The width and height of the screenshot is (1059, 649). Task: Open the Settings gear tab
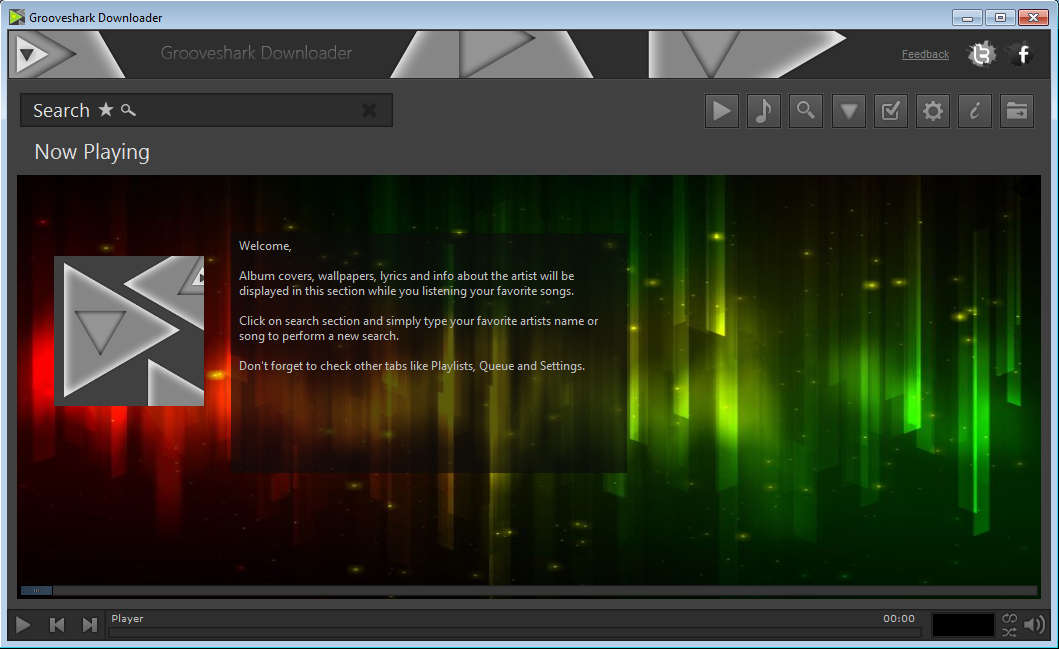[933, 111]
